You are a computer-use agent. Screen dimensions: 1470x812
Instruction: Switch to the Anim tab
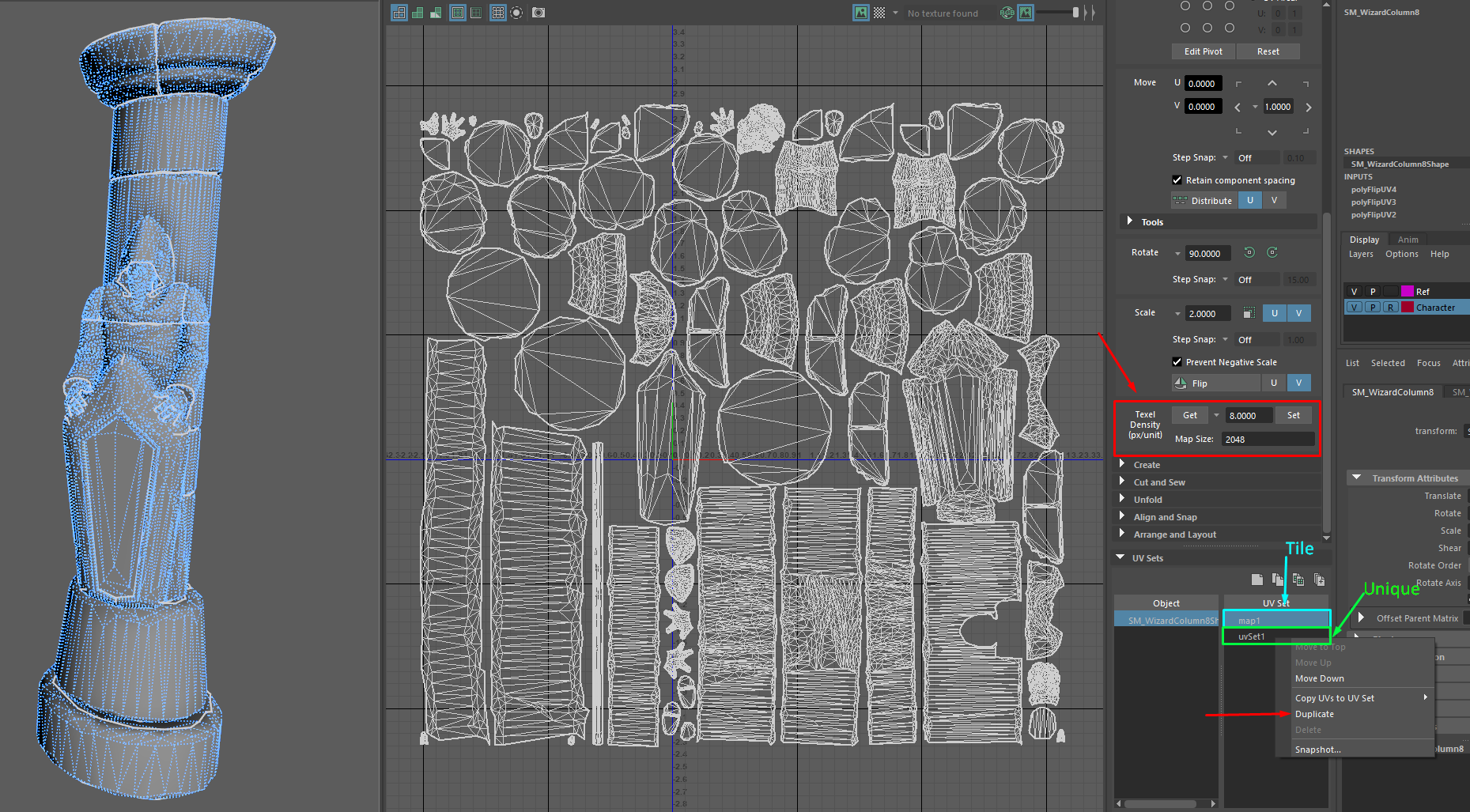click(1408, 239)
